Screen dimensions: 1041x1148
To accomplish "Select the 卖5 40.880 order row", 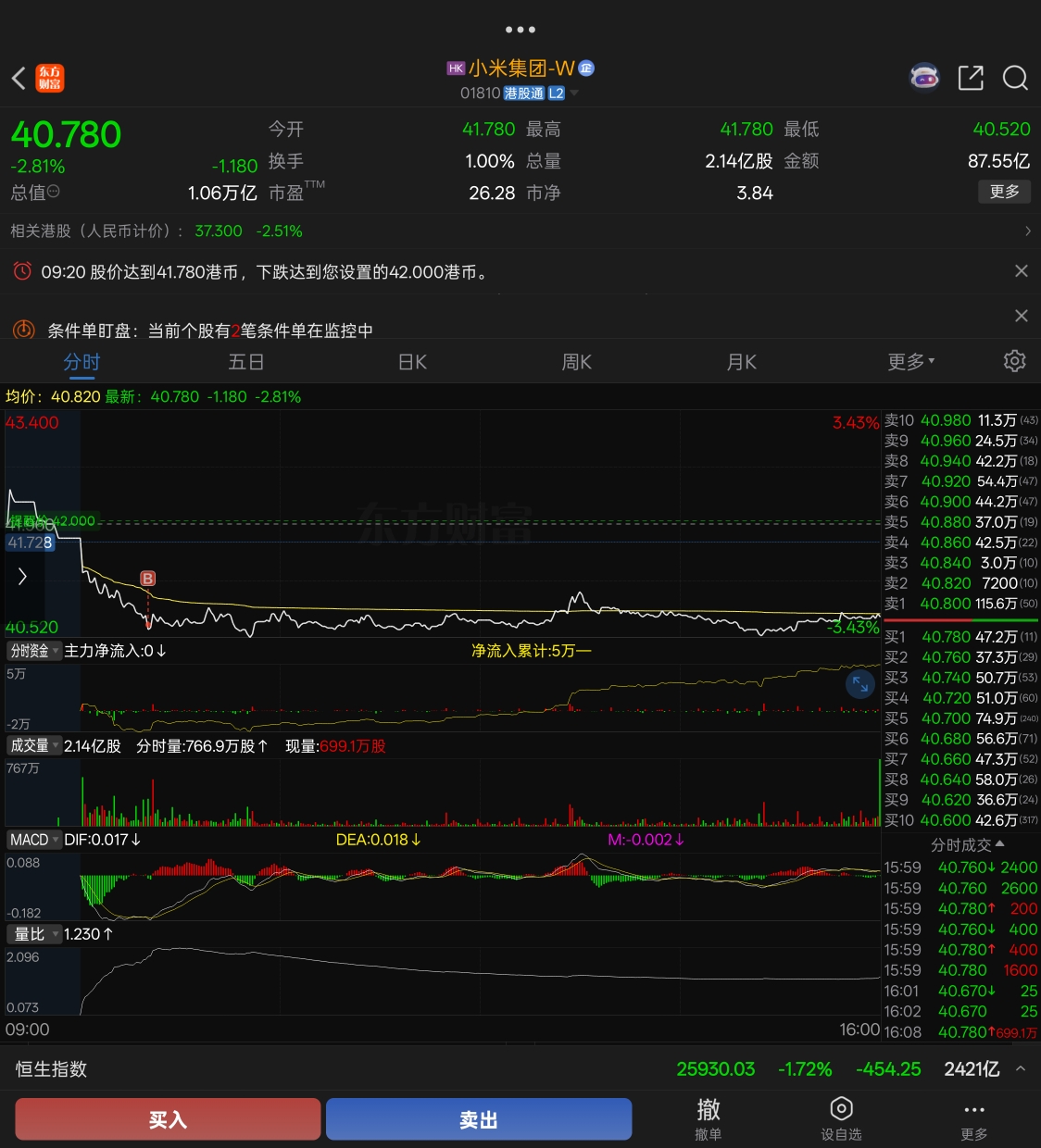I will tap(961, 522).
